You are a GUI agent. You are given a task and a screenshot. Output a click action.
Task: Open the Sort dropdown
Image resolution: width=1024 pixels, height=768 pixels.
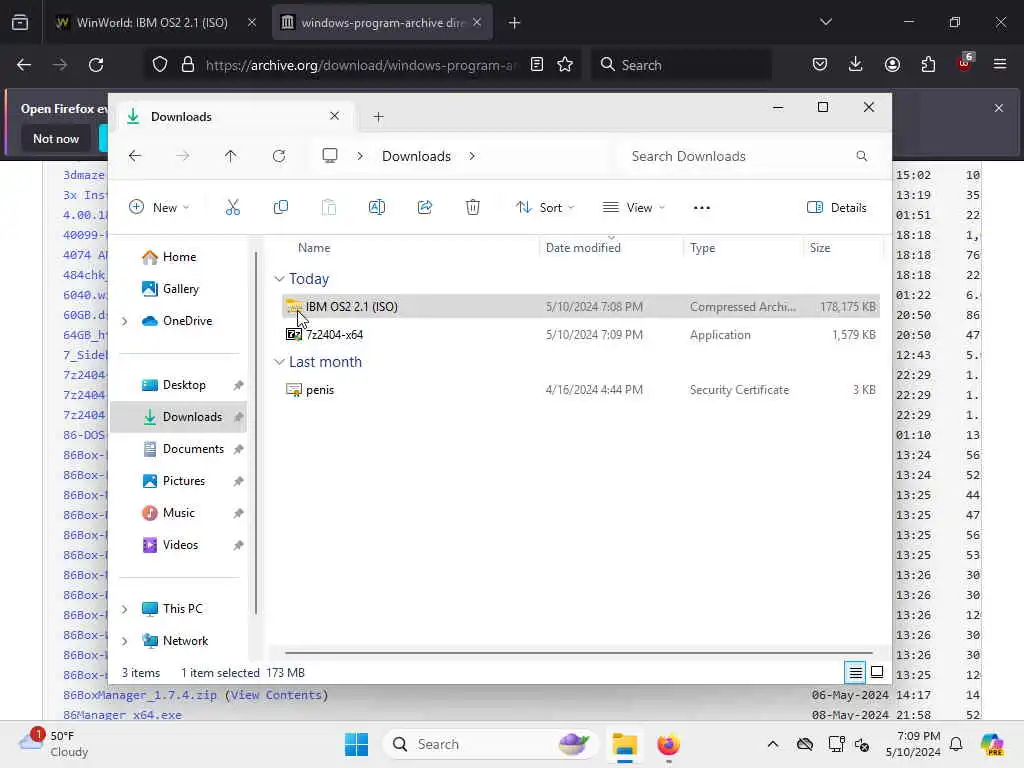click(545, 208)
